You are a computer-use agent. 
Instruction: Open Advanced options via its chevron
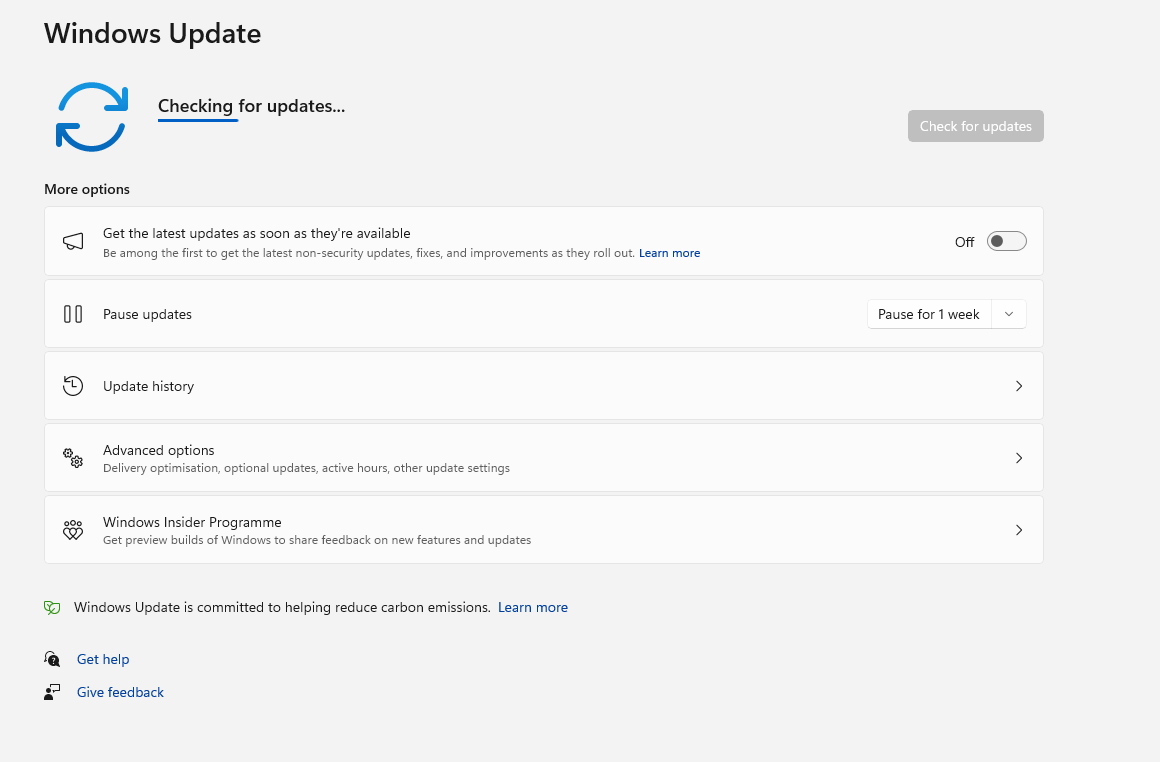pos(1019,458)
